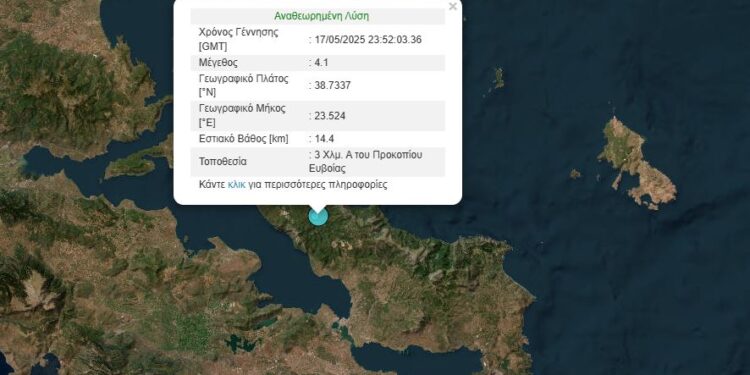Select the longitude value 23.524
This screenshot has width=750, height=375.
point(330,116)
